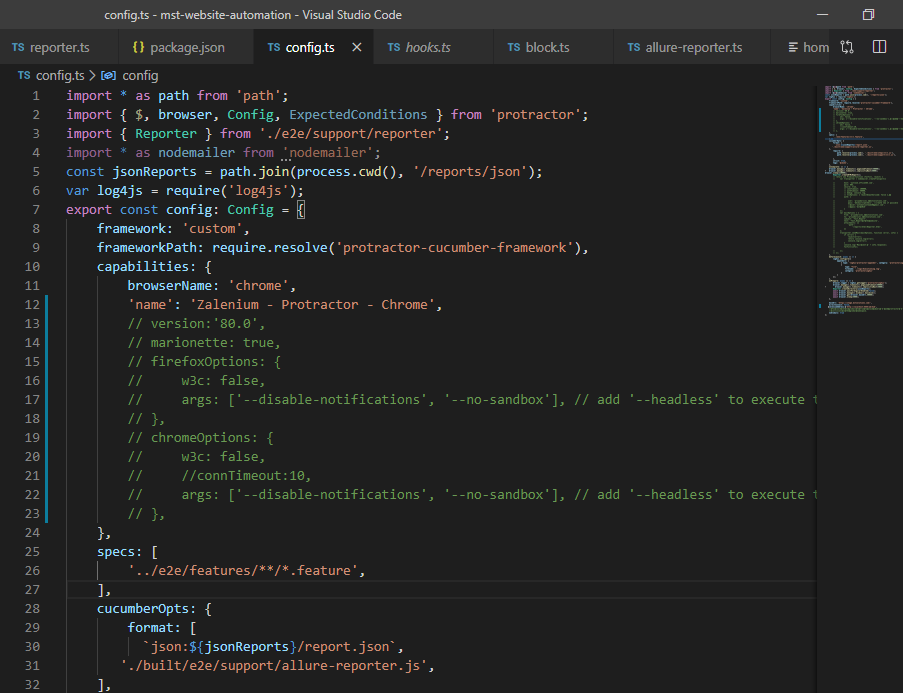Click the config.ts breadcrumb text
The image size is (903, 693).
tap(58, 75)
